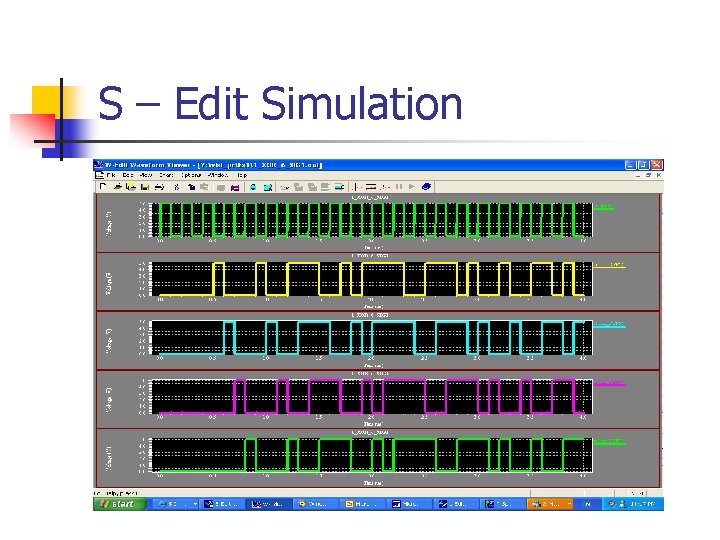Viewport: 720px width, 540px height.
Task: Select the yellow waveform plot
Action: (372, 279)
